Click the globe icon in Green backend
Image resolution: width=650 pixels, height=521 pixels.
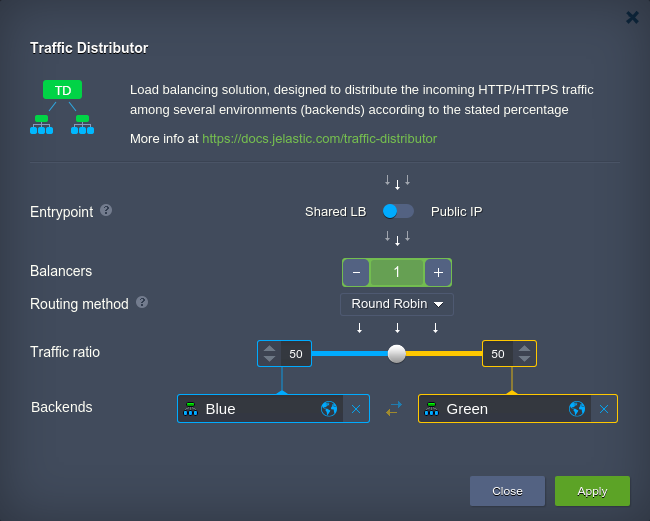577,409
